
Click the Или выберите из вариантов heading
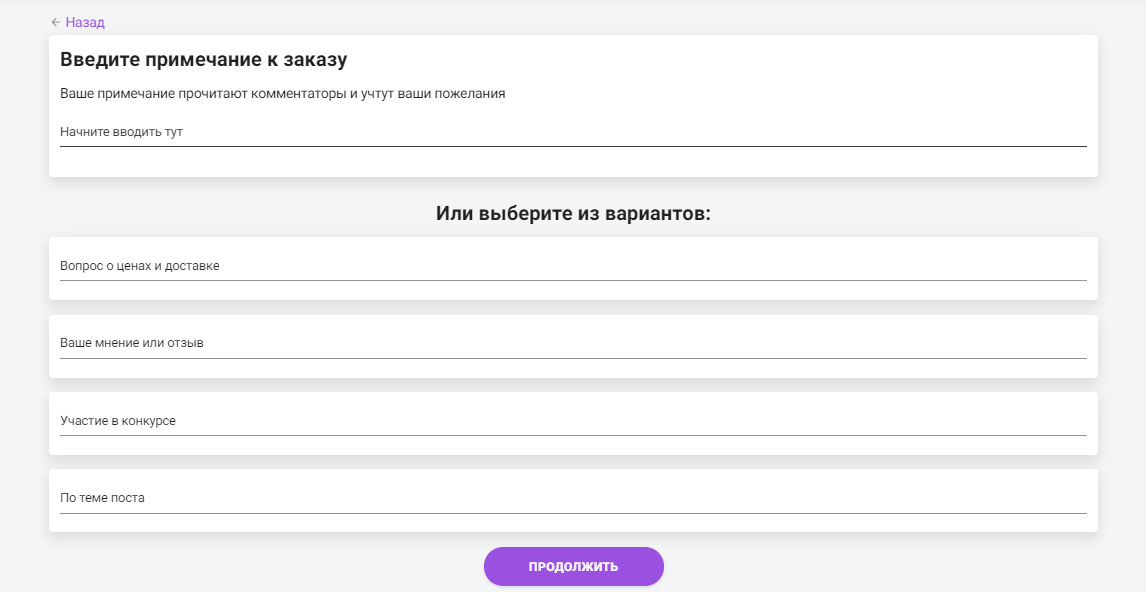pyautogui.click(x=573, y=213)
